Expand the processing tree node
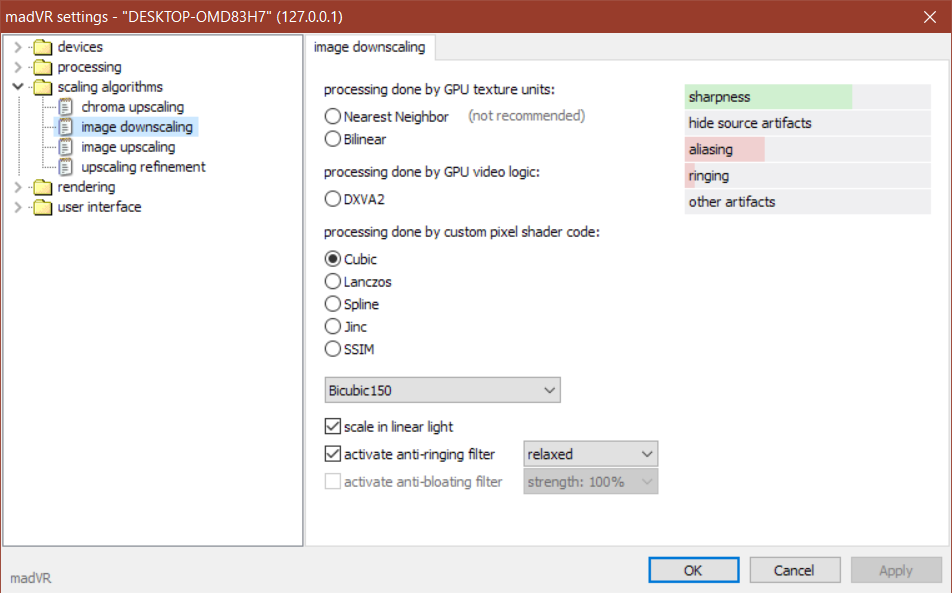Image resolution: width=952 pixels, height=593 pixels. tap(18, 67)
